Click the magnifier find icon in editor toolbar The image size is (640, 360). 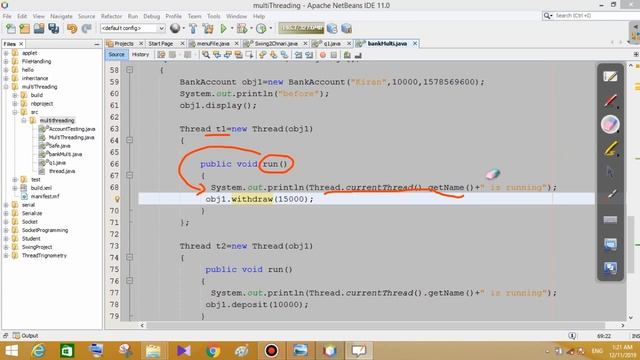point(206,55)
